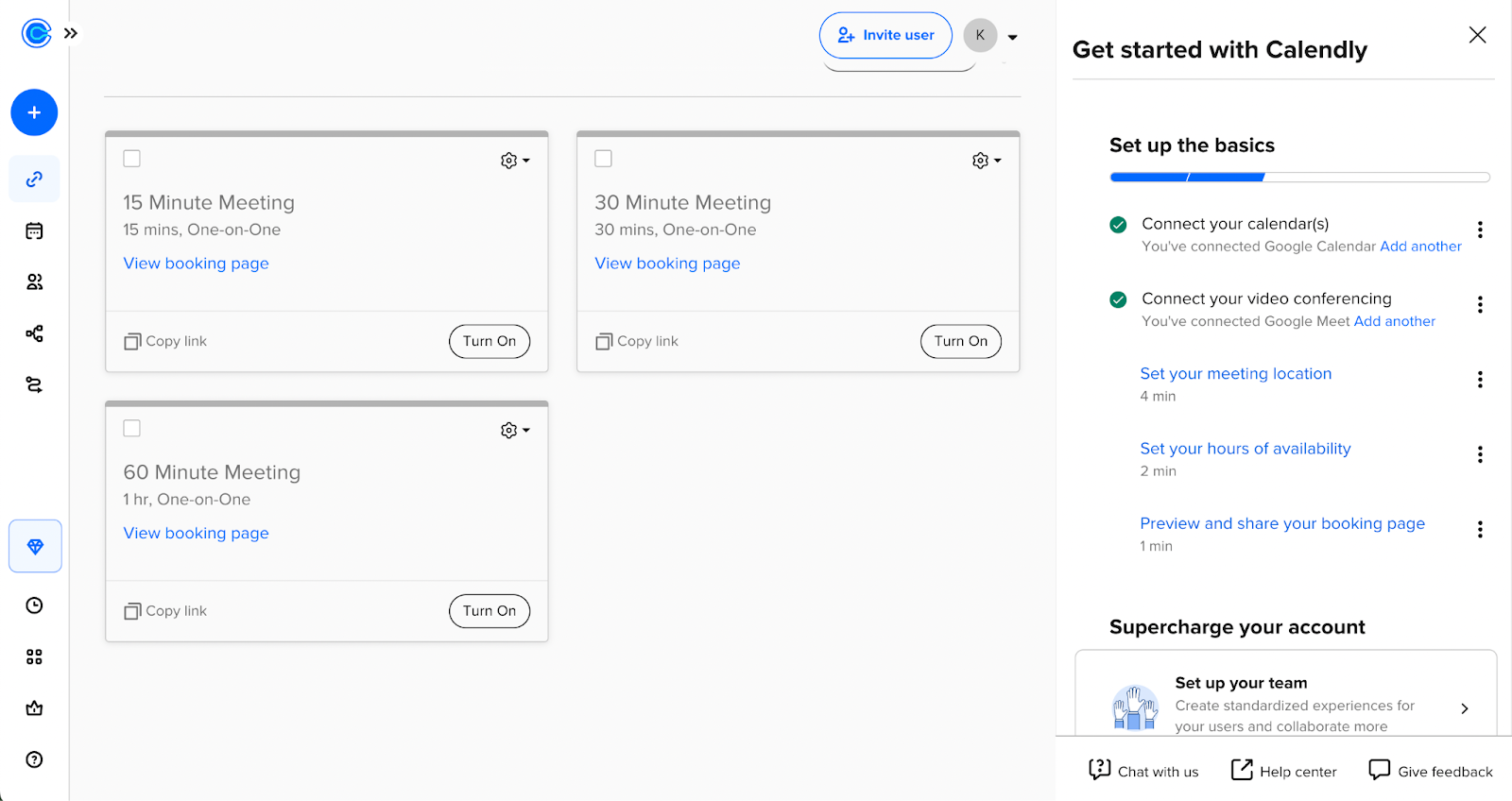Click Chat with us

1143,771
